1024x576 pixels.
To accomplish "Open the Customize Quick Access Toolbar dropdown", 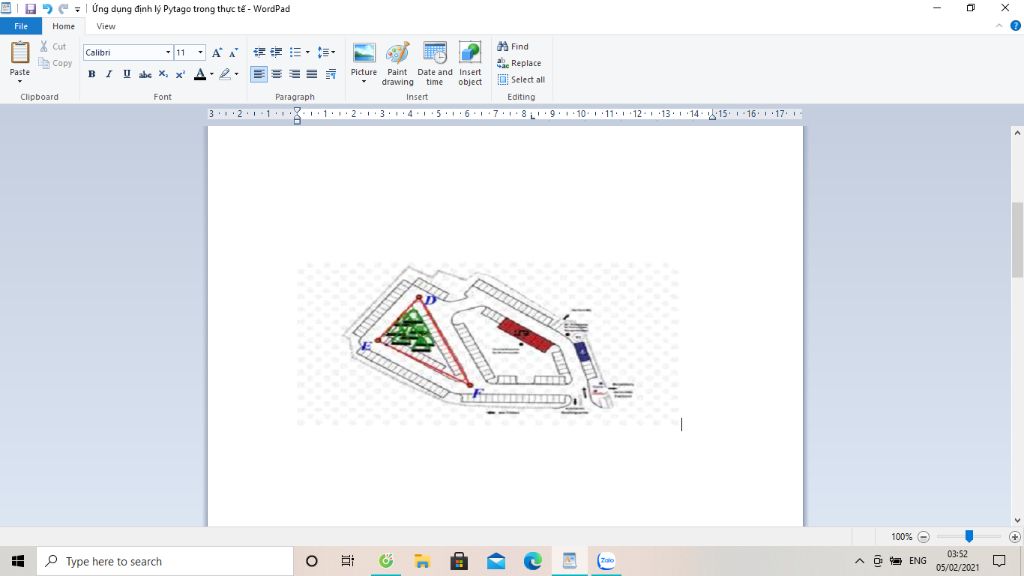I will (77, 9).
